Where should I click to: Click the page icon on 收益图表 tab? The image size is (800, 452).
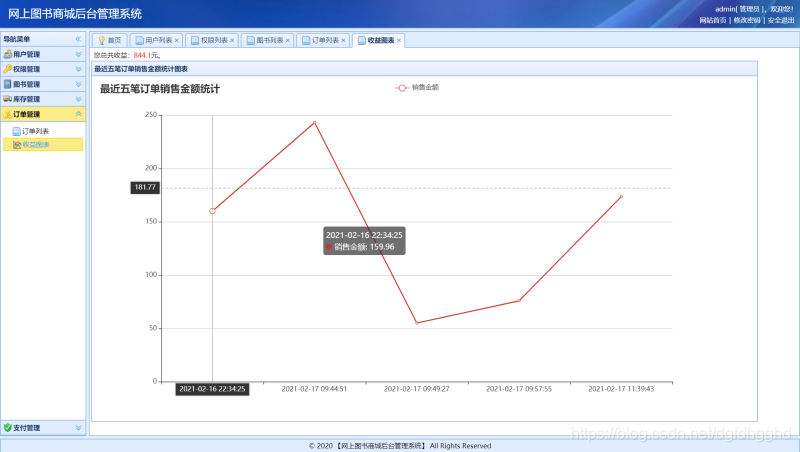click(362, 40)
